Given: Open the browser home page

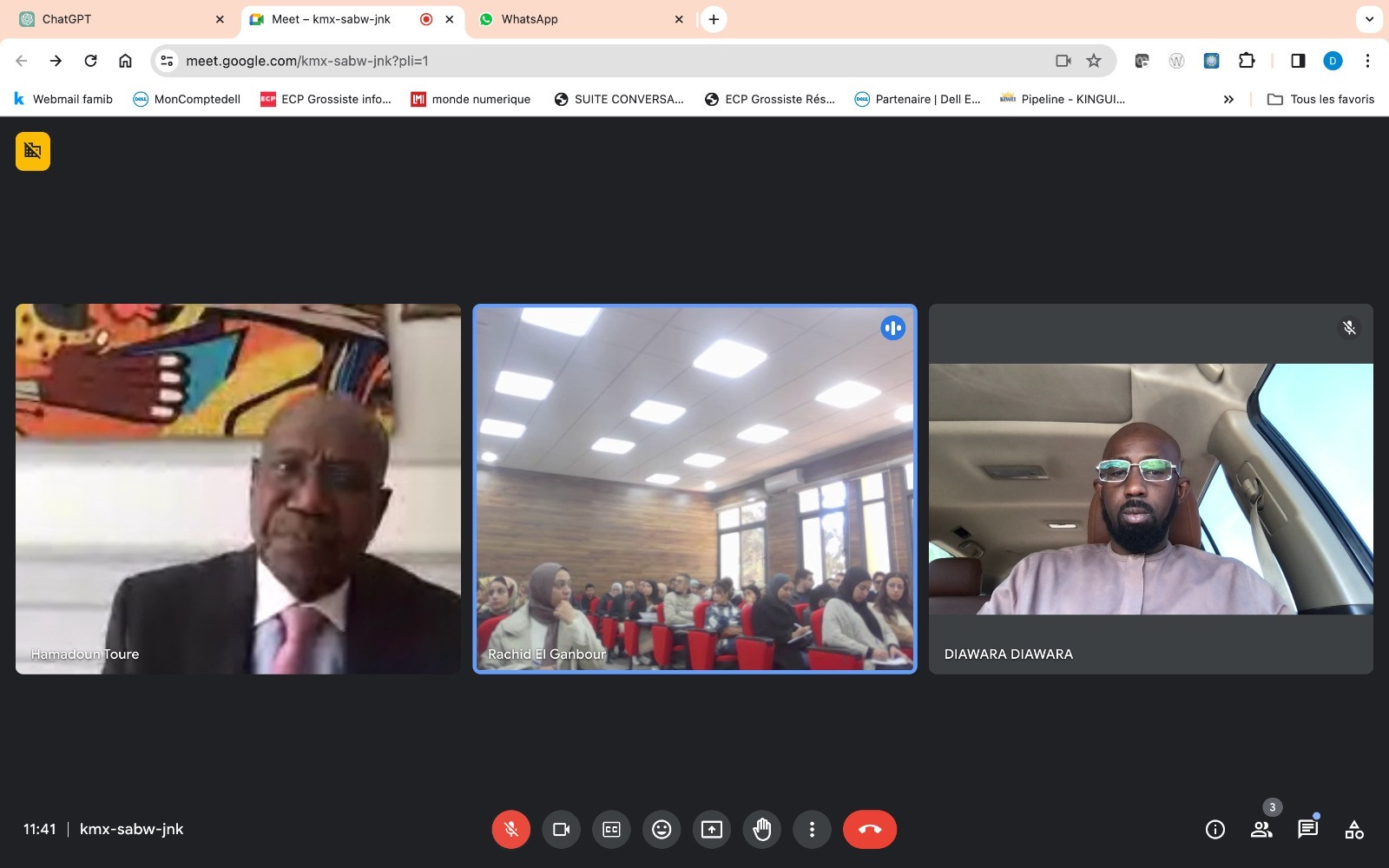Looking at the screenshot, I should 125,61.
